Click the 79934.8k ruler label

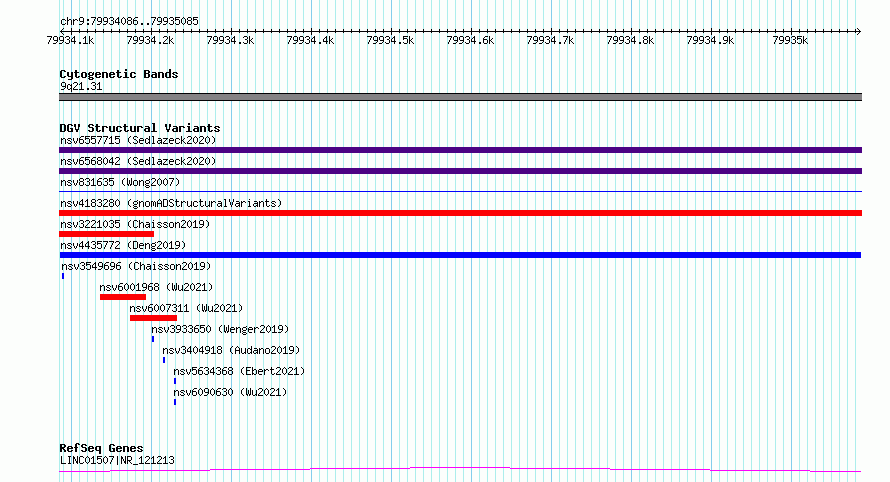click(x=631, y=41)
